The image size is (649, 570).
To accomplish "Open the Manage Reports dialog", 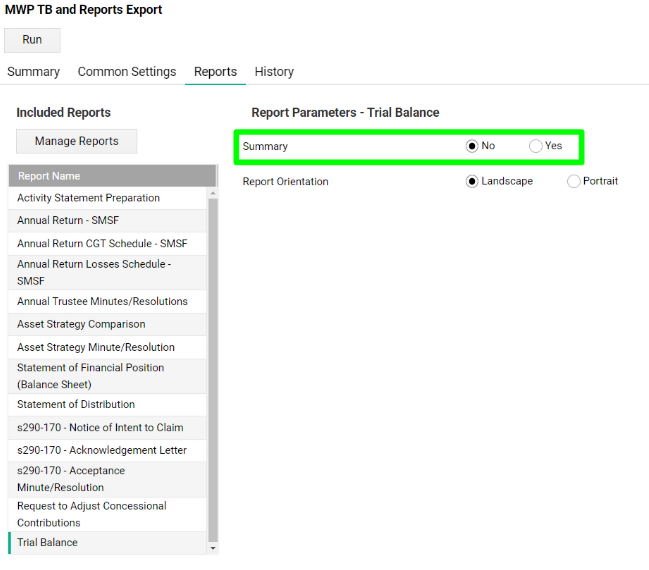I will tap(77, 141).
